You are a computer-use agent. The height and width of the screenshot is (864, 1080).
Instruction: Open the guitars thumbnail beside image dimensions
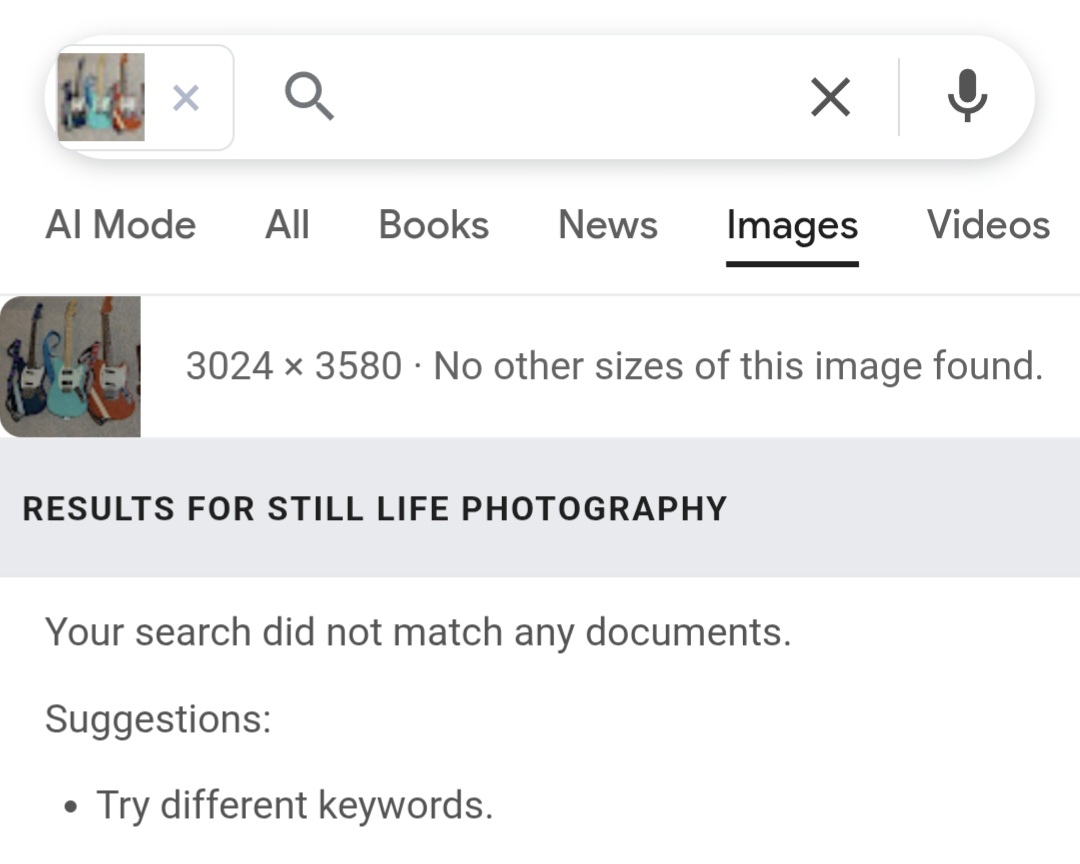tap(70, 366)
